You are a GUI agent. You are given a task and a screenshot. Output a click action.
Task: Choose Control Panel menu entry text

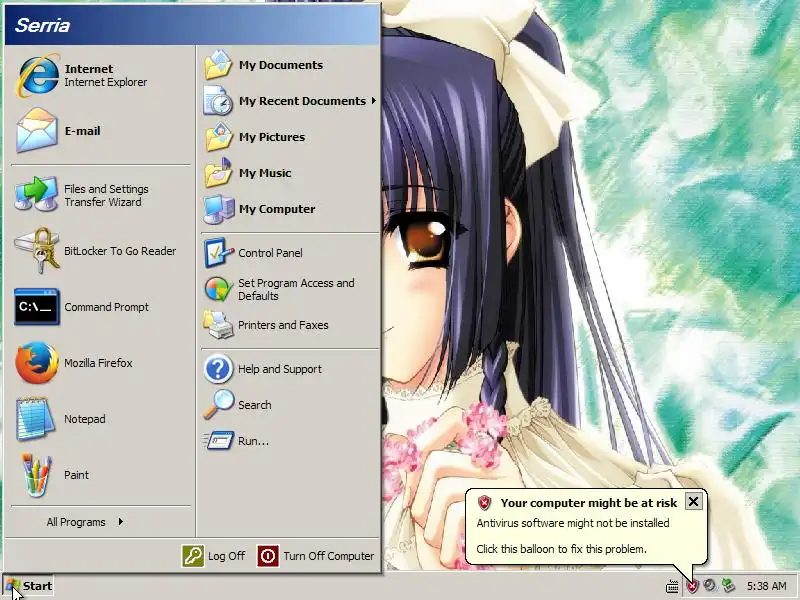270,253
